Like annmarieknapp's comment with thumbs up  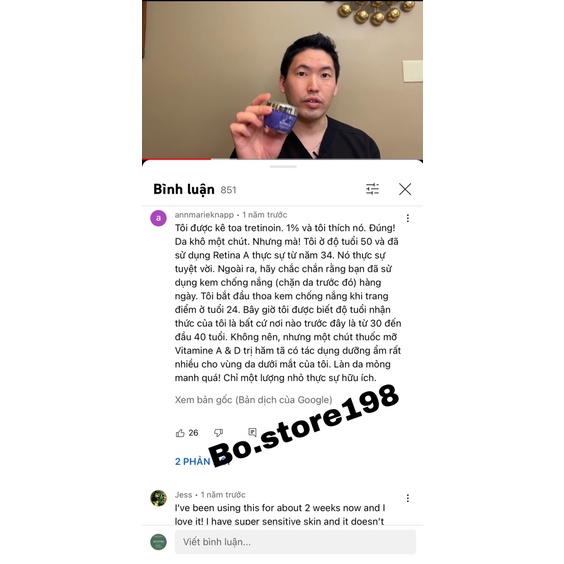180,433
